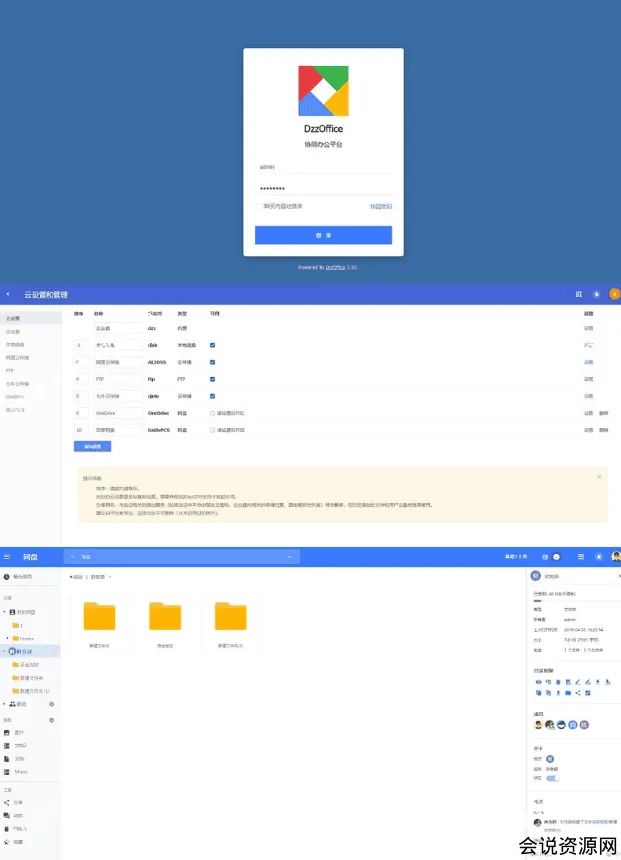Click the orange user avatar in cloud settings header

614,295
